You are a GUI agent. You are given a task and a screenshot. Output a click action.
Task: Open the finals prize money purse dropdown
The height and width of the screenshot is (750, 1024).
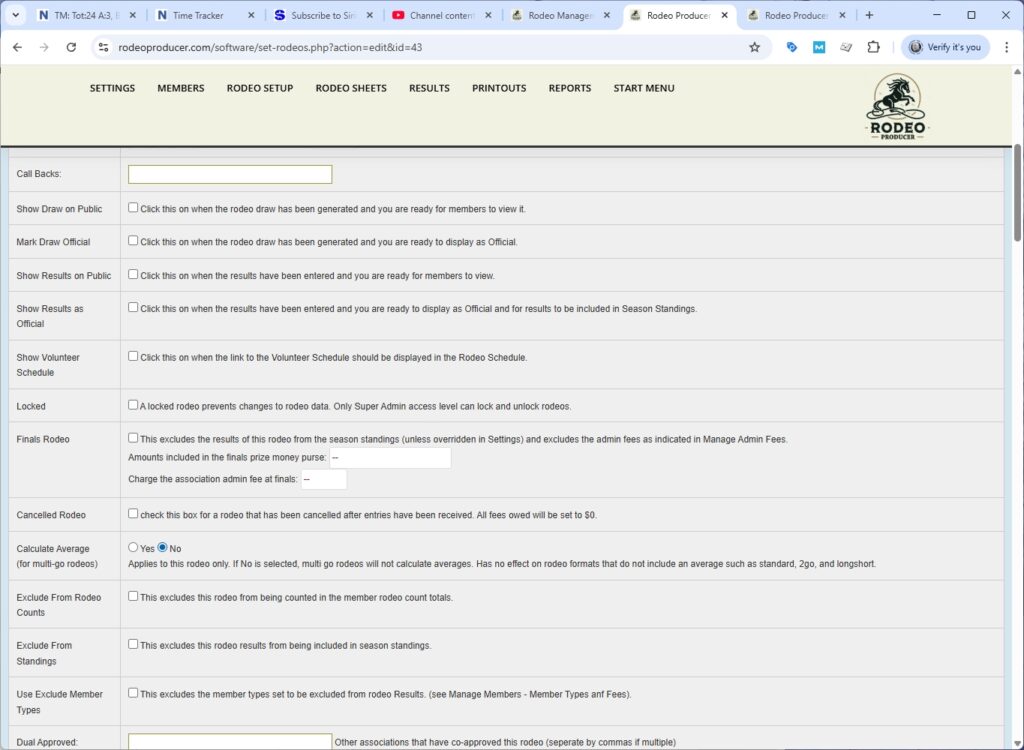pos(390,458)
